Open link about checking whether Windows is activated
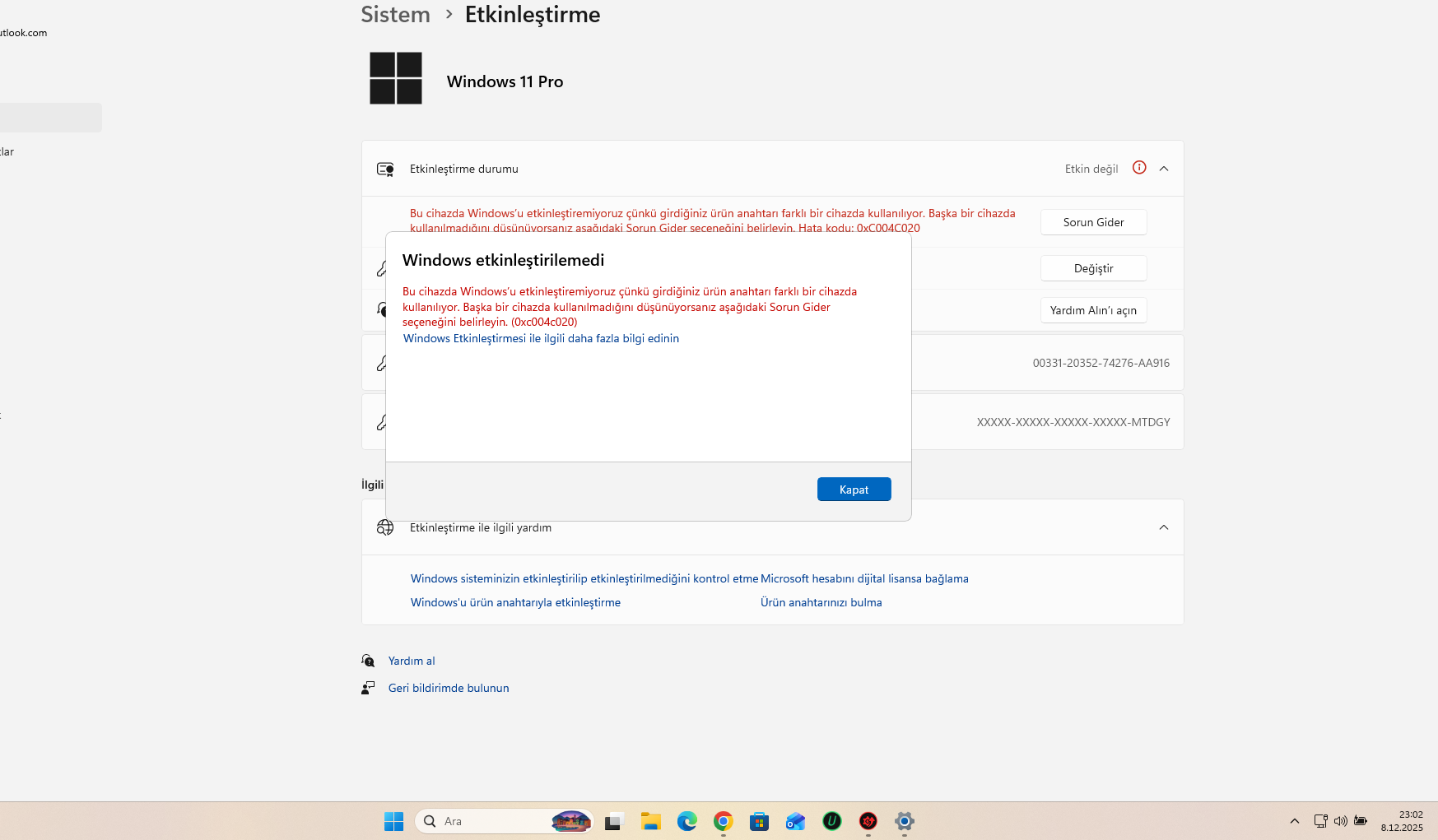 click(584, 578)
